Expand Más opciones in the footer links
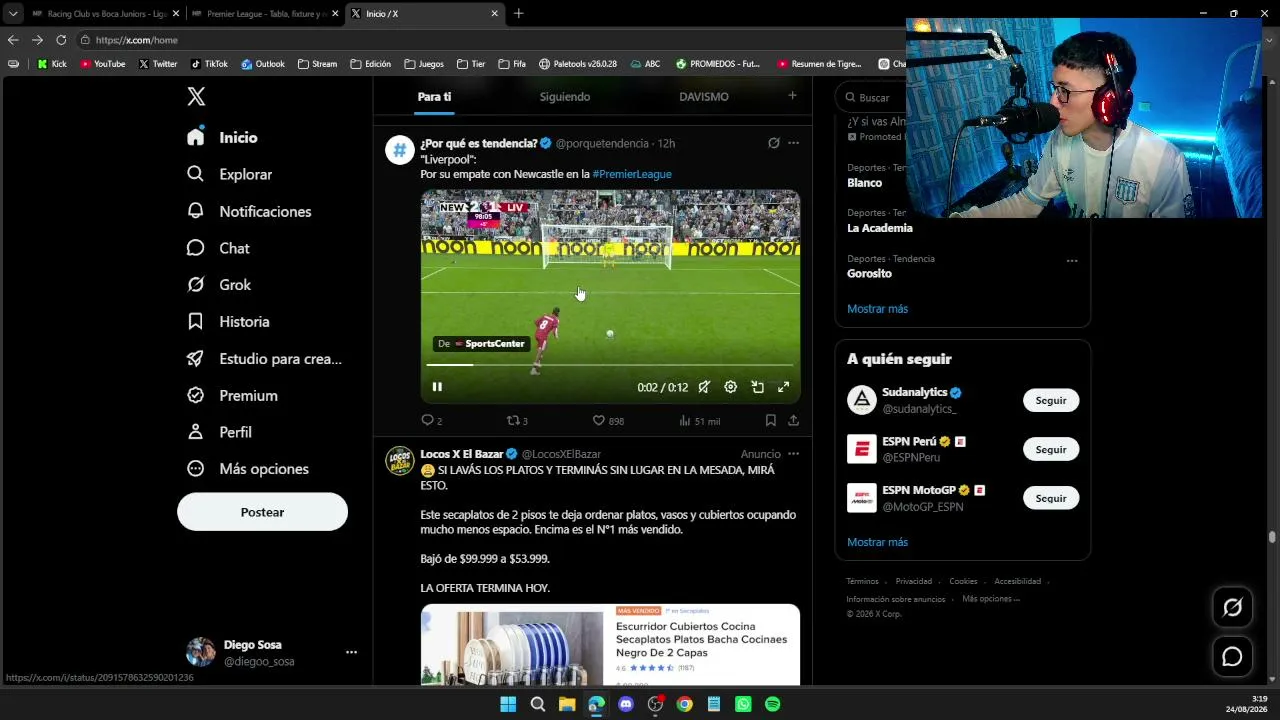Image resolution: width=1280 pixels, height=720 pixels. [x=991, y=599]
